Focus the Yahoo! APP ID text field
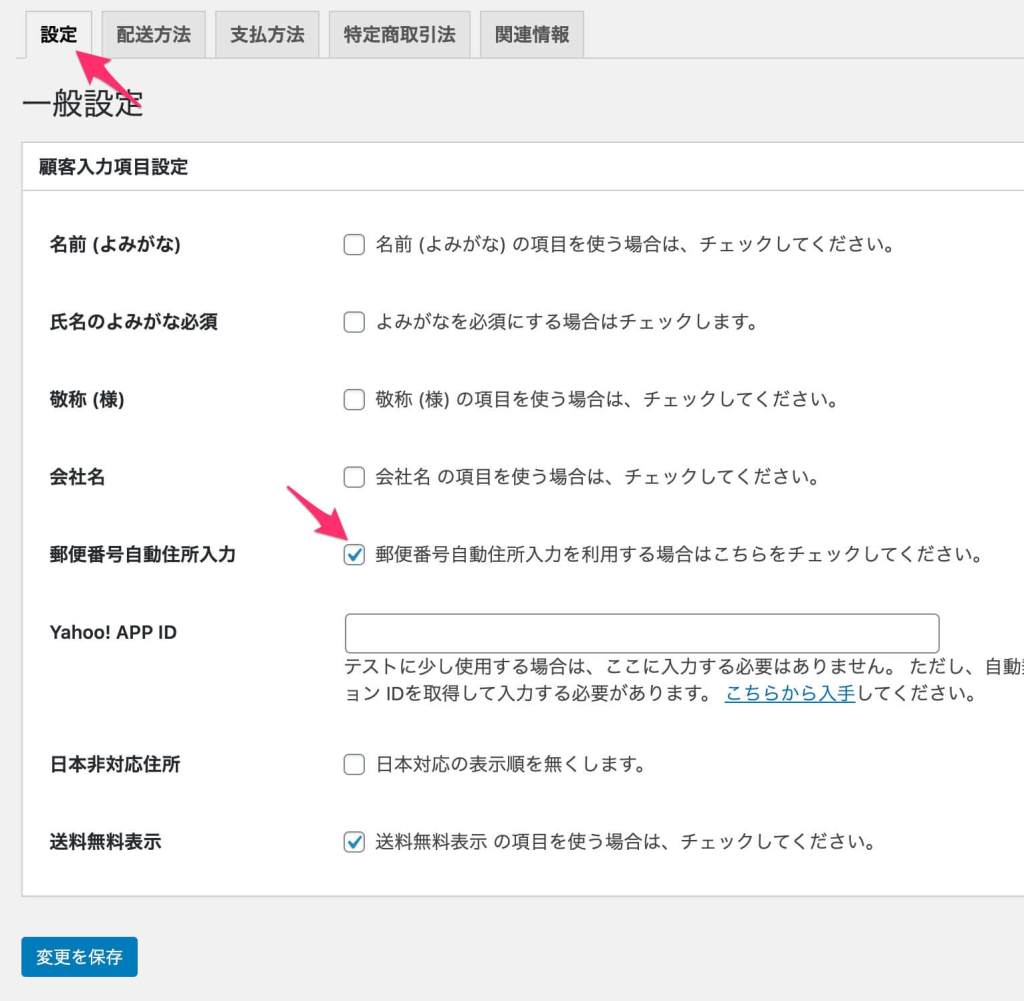This screenshot has width=1024, height=1001. click(x=641, y=634)
